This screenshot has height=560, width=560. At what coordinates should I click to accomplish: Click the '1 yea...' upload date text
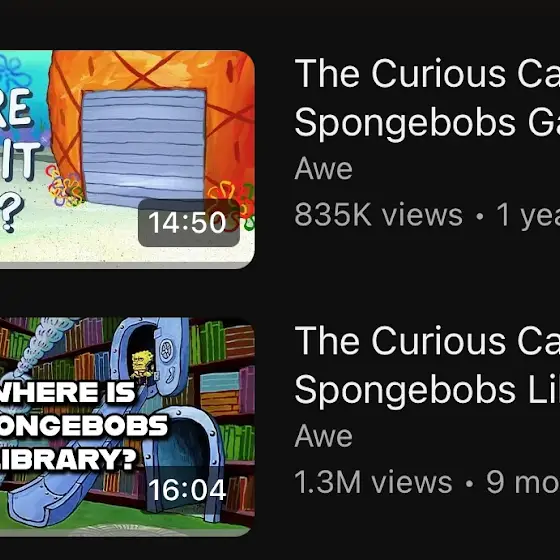pyautogui.click(x=528, y=215)
